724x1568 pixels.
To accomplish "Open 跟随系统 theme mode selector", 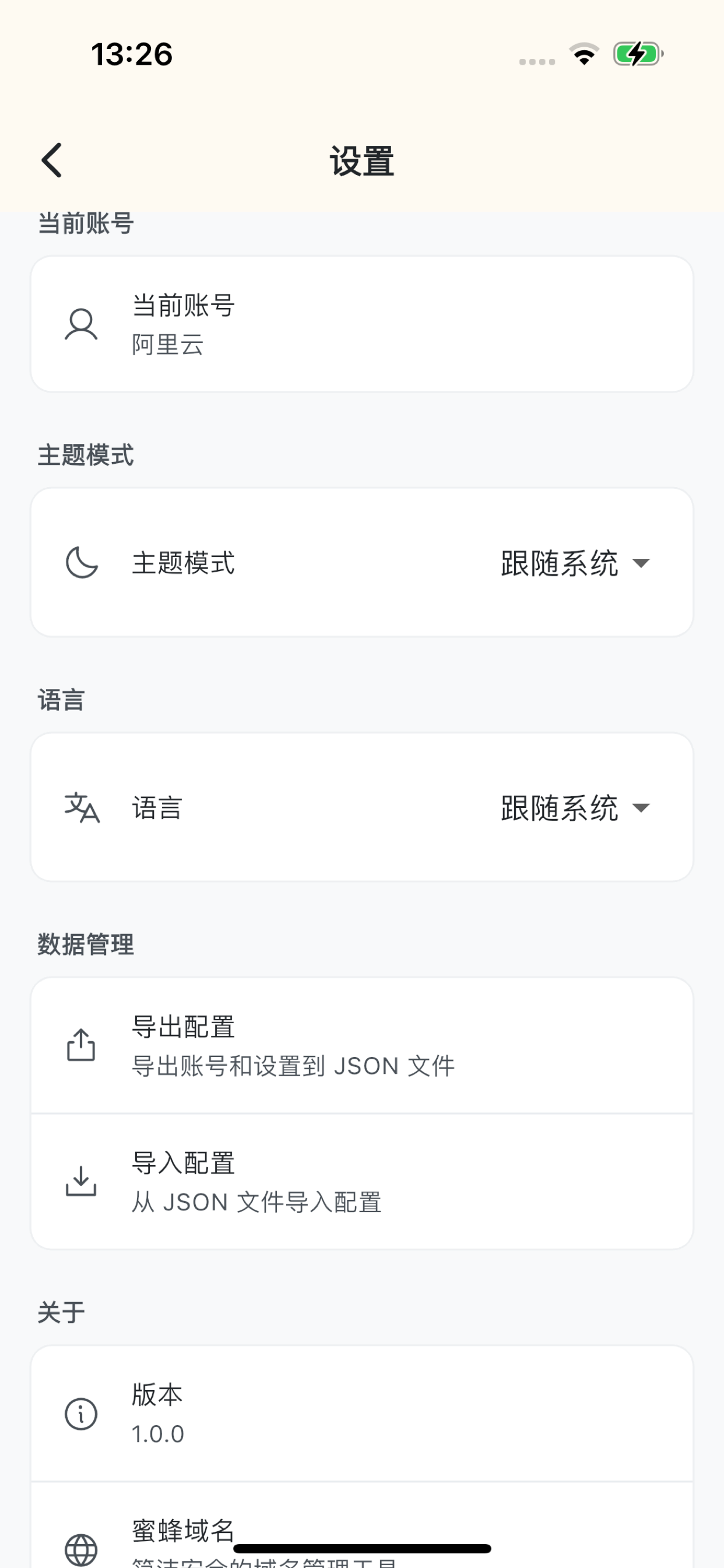I will 560,563.
